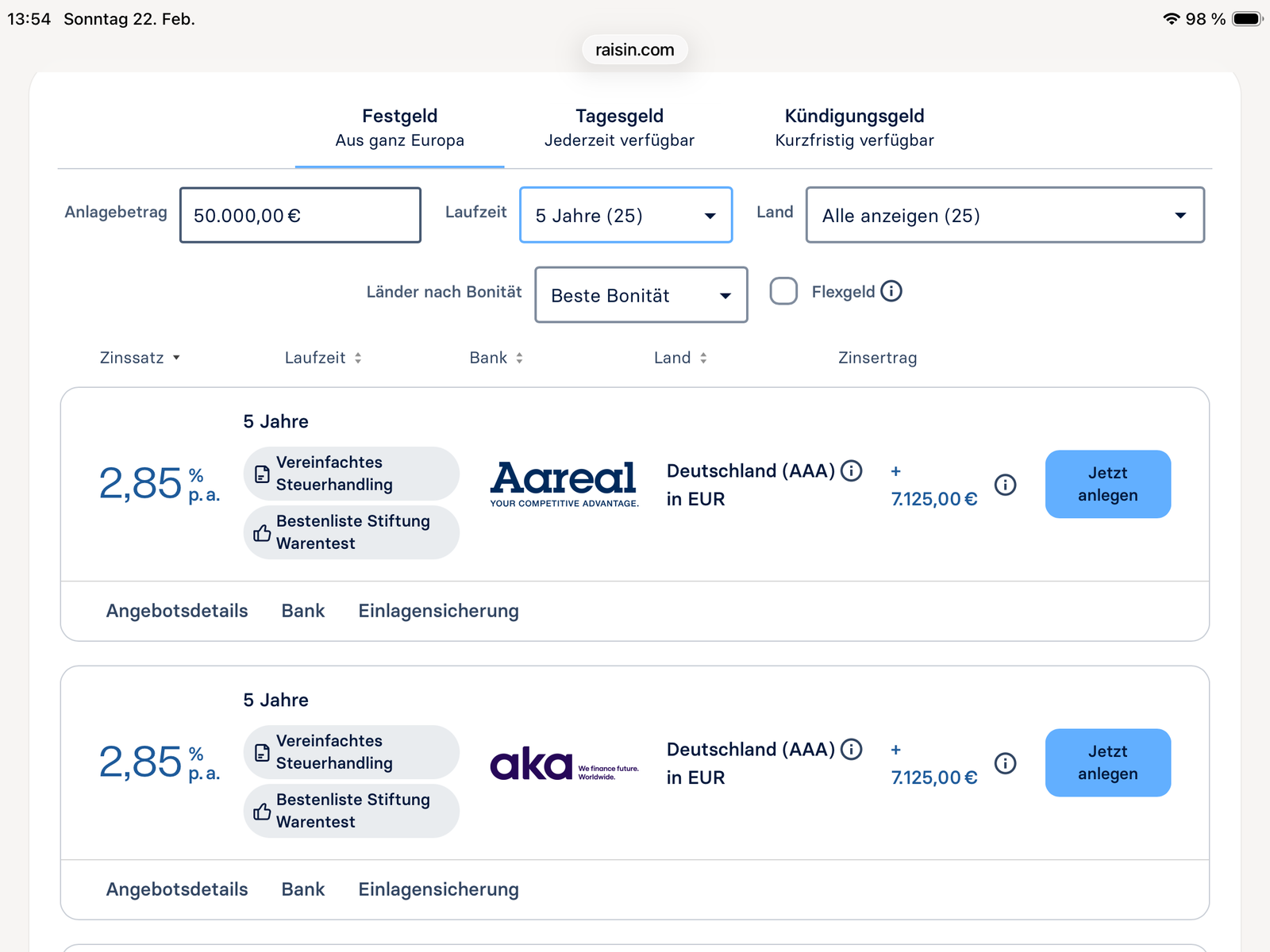
Task: Open the Laufzeit 5 Jahre dropdown
Action: (625, 215)
